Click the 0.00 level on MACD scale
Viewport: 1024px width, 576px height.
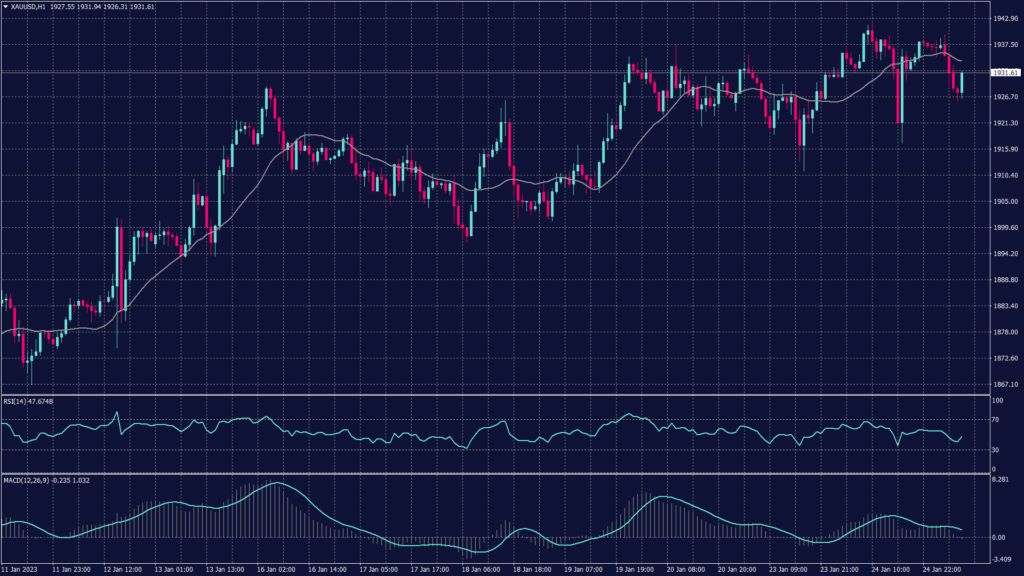(x=998, y=537)
